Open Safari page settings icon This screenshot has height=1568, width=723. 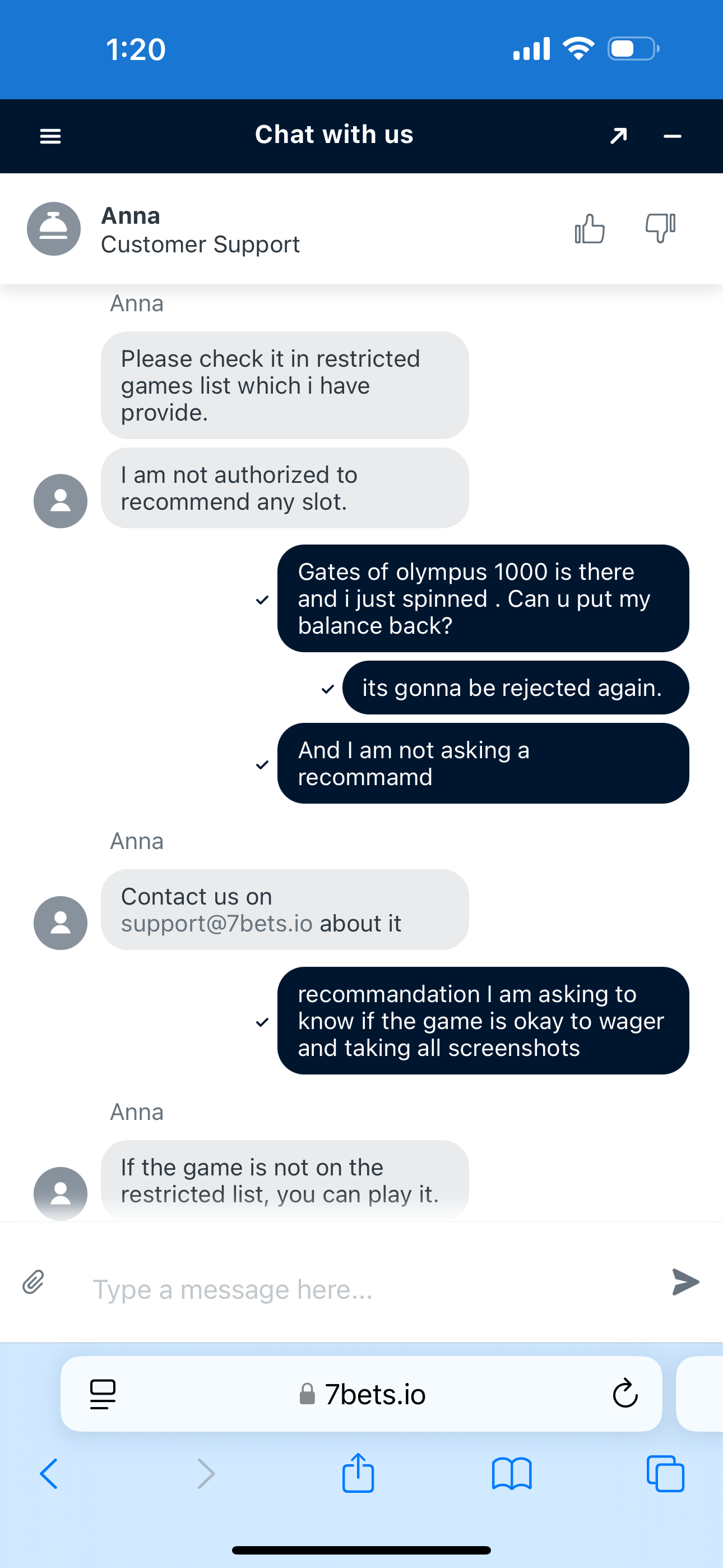103,1393
